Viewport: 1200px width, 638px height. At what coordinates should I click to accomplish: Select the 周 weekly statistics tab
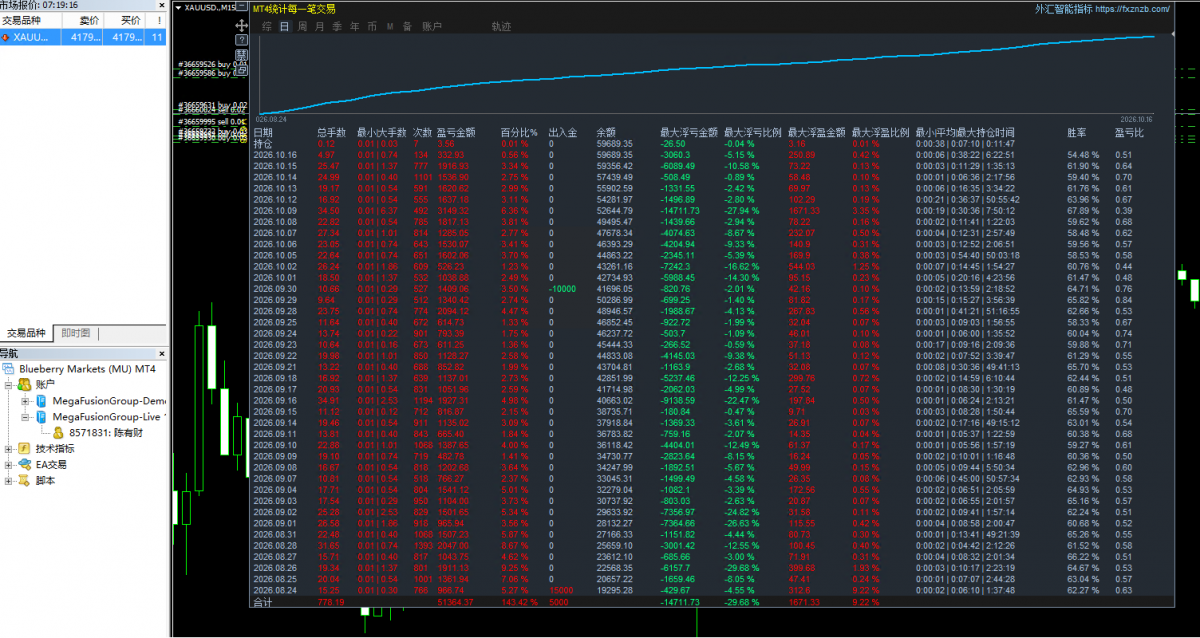click(302, 26)
